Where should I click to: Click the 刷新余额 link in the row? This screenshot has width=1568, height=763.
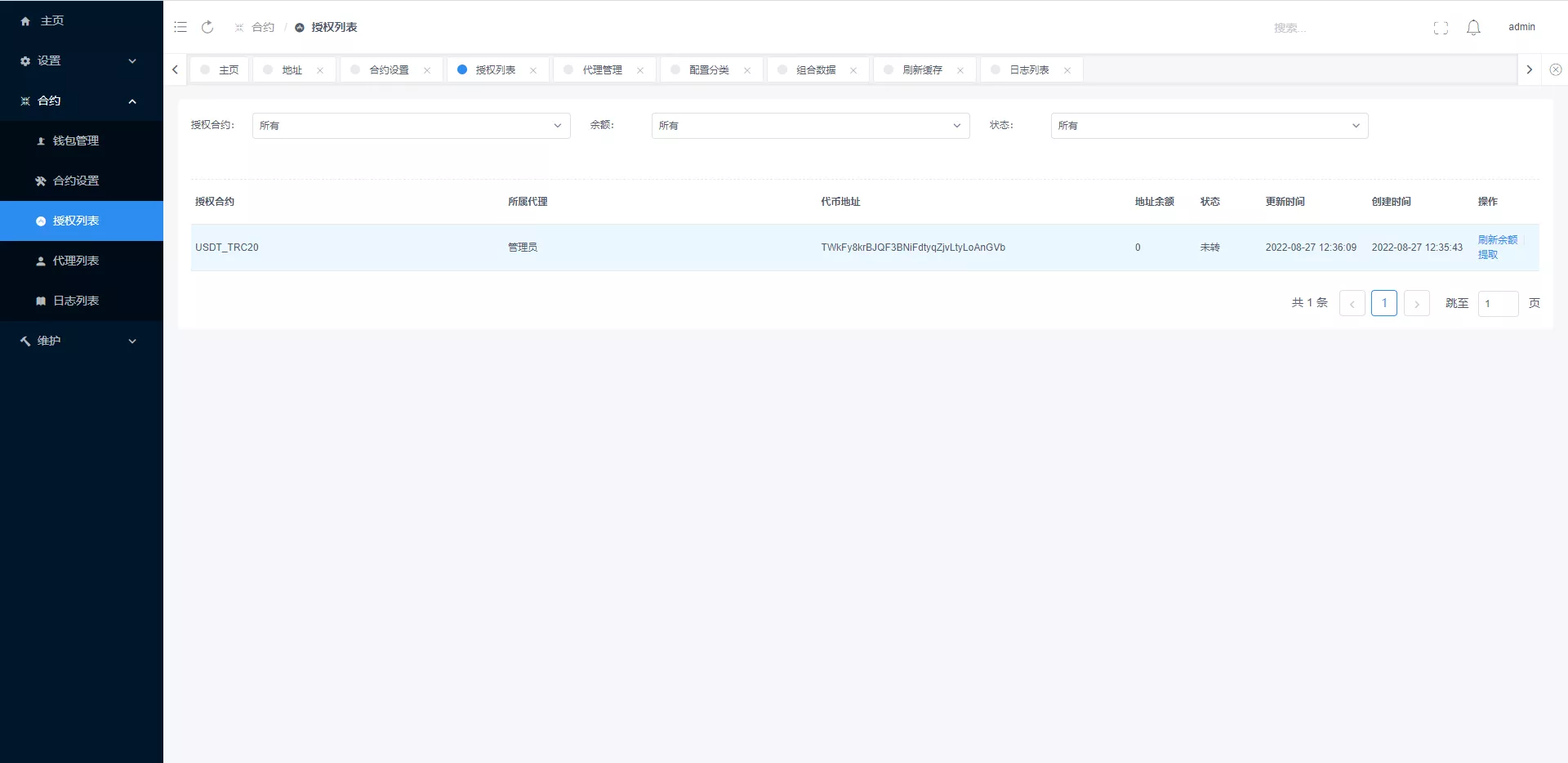(x=1497, y=239)
